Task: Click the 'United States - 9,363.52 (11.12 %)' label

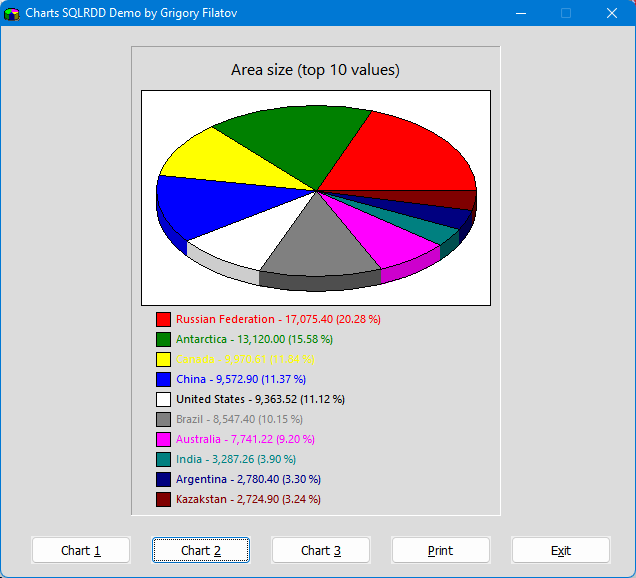Action: pos(260,399)
